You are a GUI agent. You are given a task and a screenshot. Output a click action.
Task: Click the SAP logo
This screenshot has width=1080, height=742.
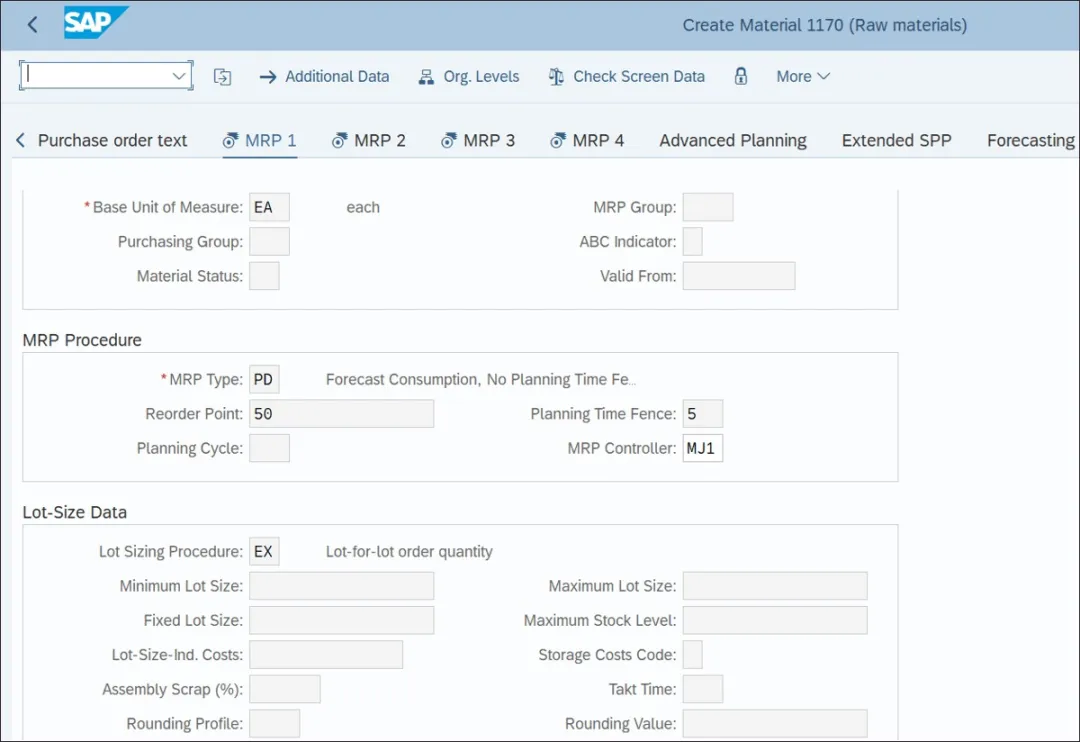point(95,23)
